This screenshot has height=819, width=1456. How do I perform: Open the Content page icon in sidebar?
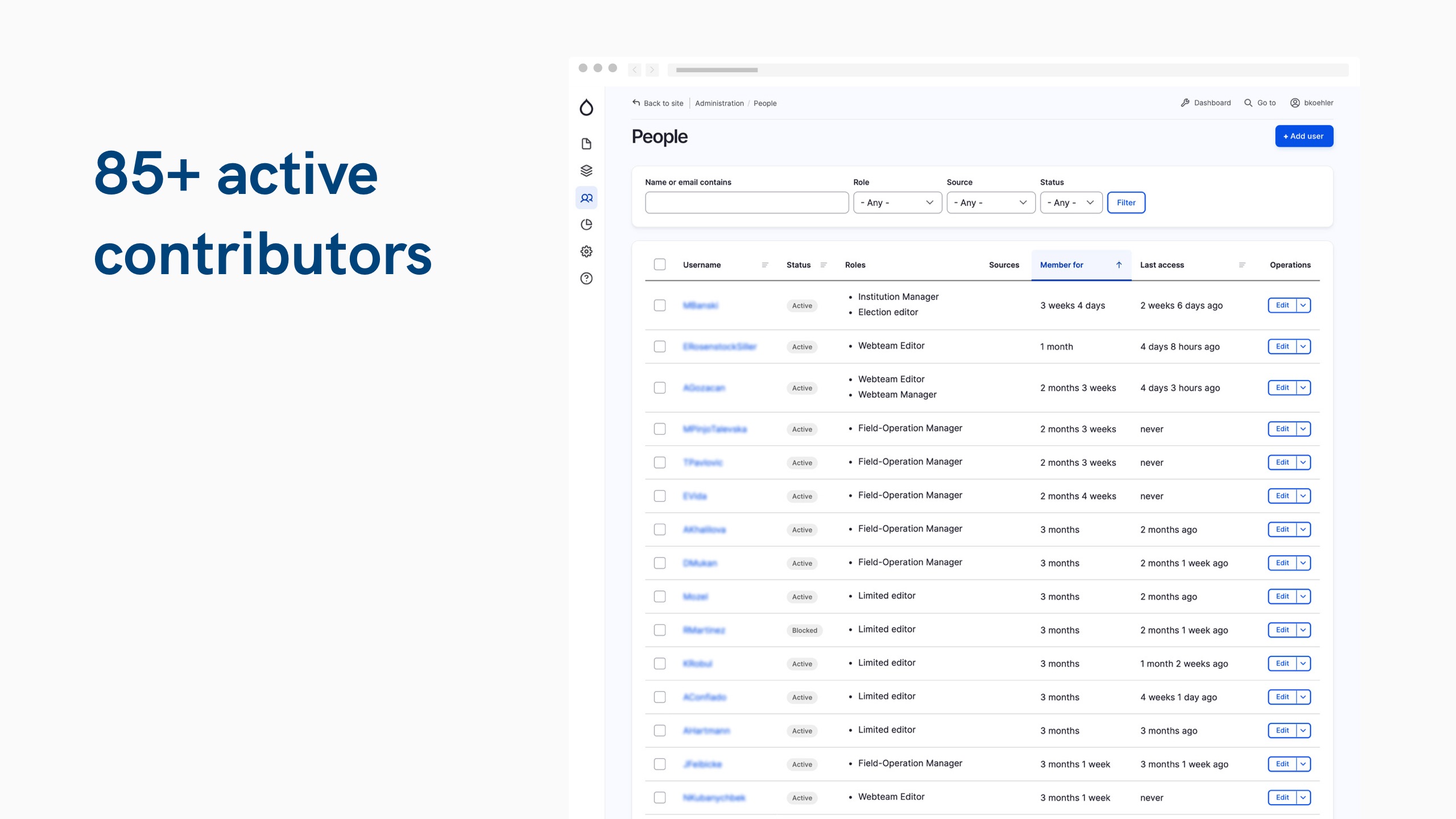point(586,143)
